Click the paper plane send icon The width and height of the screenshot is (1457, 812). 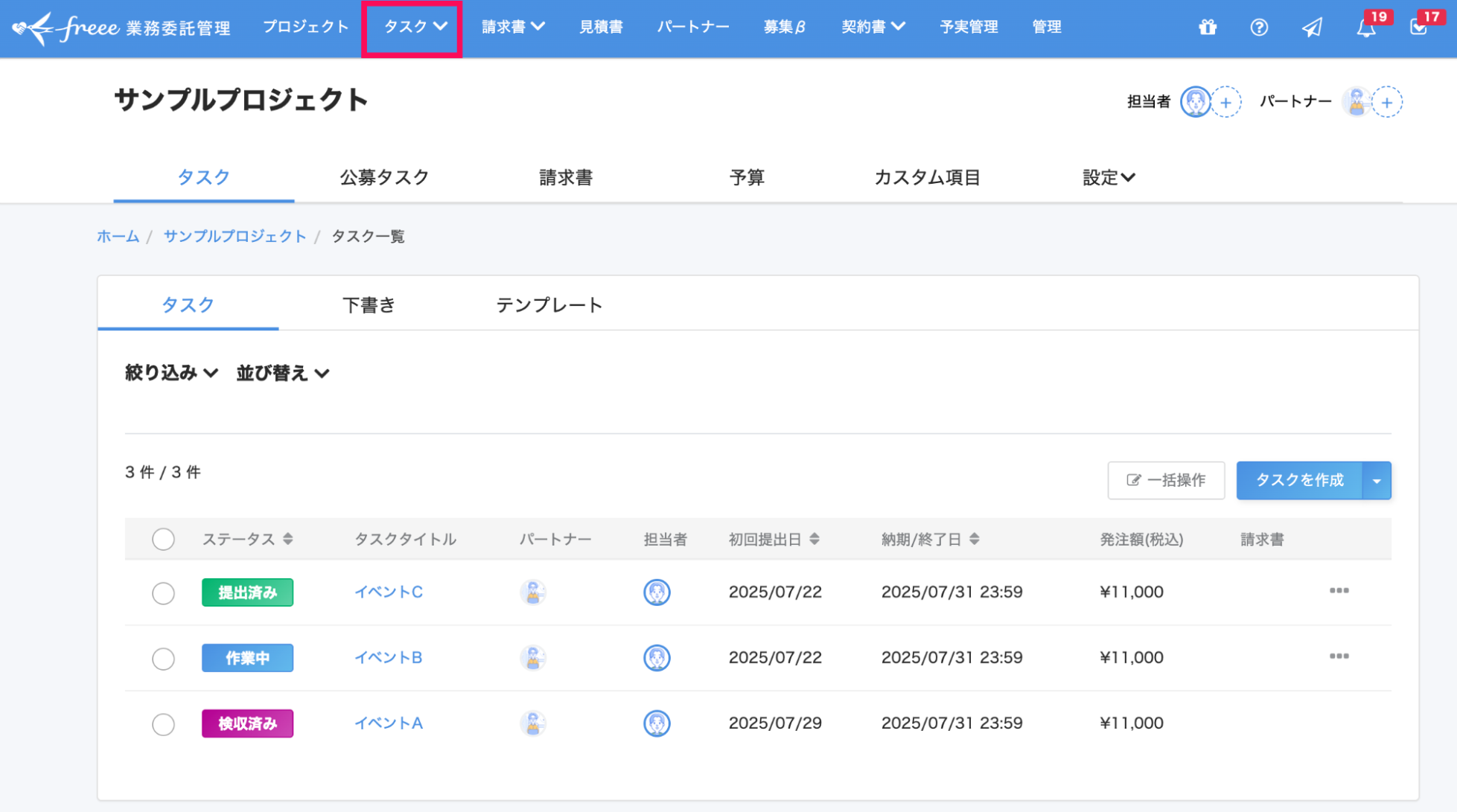1312,28
